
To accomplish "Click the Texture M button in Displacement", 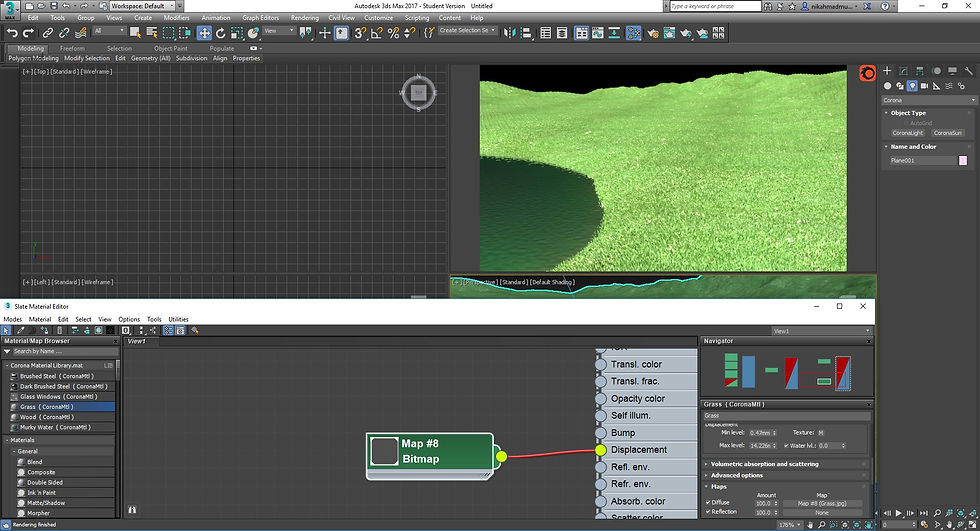I will [x=821, y=432].
